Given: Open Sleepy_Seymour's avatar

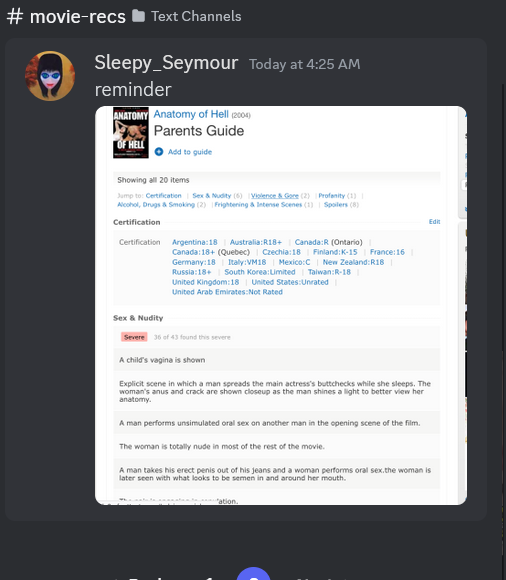Looking at the screenshot, I should coord(50,76).
